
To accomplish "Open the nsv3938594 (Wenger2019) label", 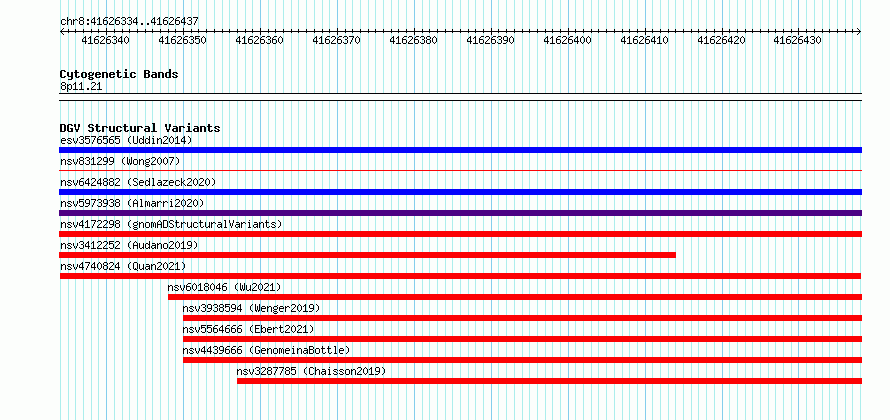I will pyautogui.click(x=251, y=308).
